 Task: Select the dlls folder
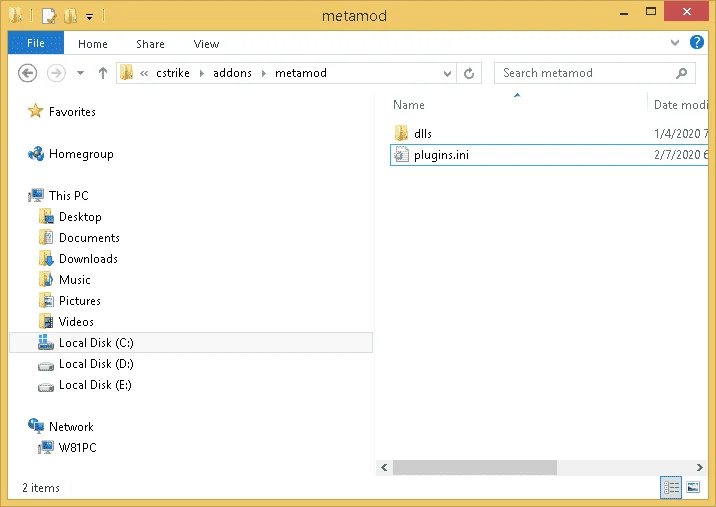point(423,133)
